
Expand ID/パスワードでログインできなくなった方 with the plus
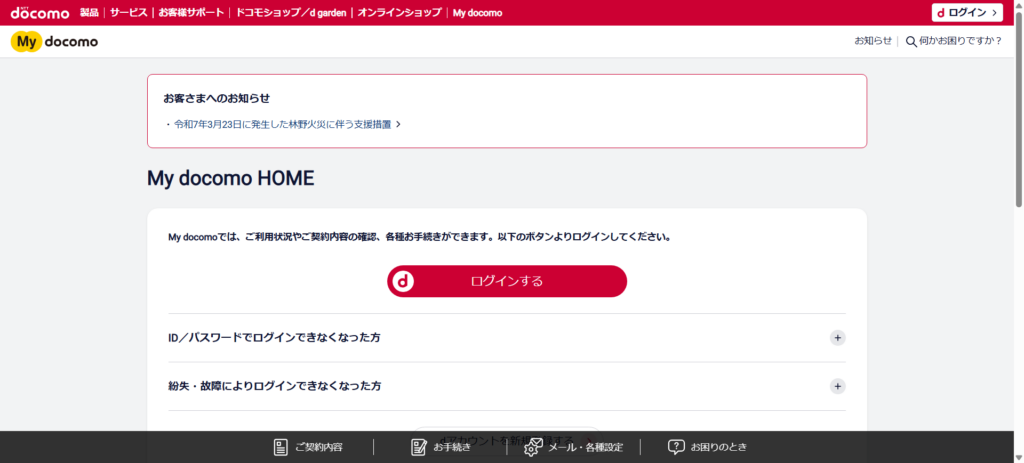(837, 338)
